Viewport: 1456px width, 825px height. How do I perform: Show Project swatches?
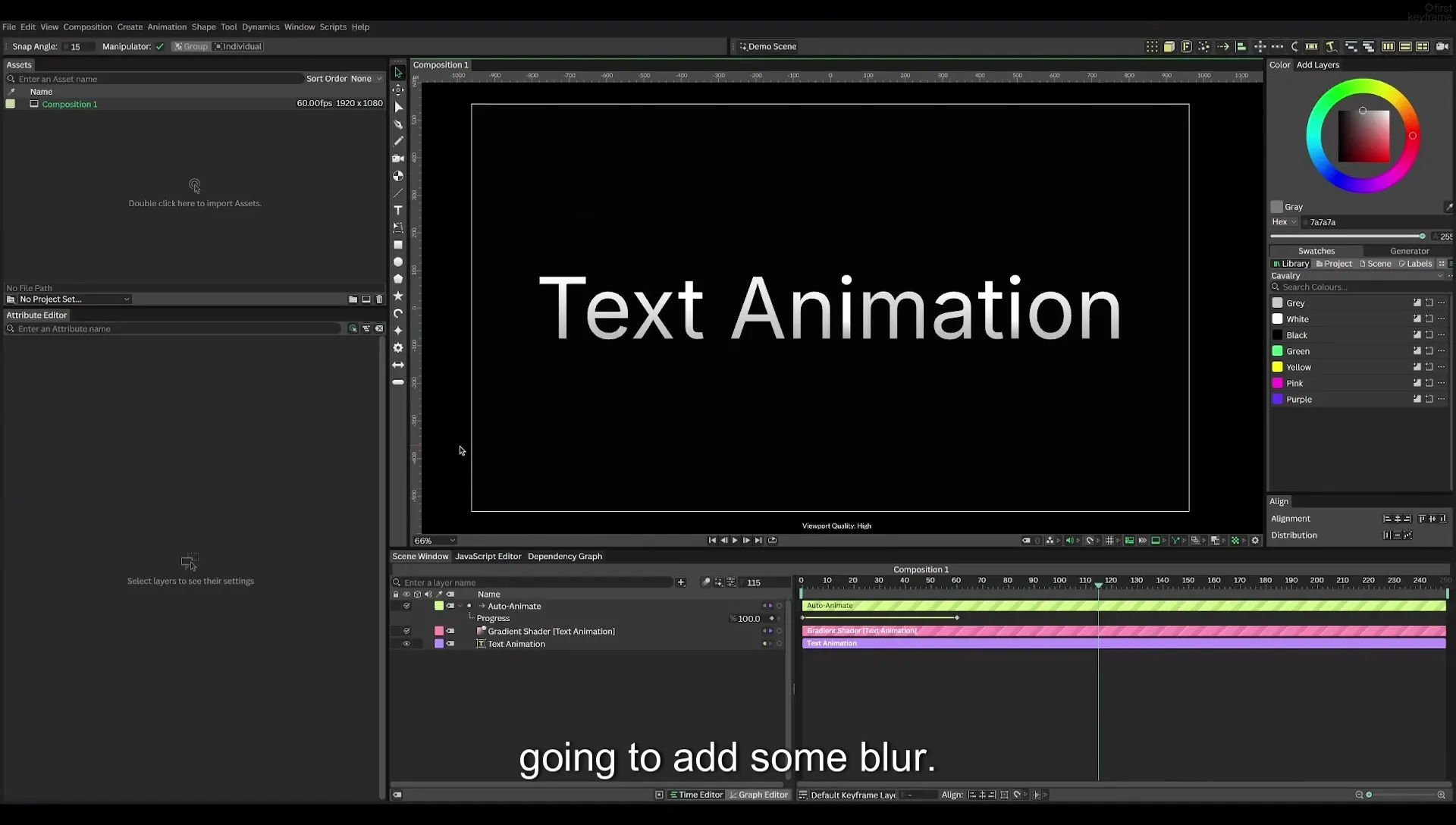click(x=1334, y=264)
